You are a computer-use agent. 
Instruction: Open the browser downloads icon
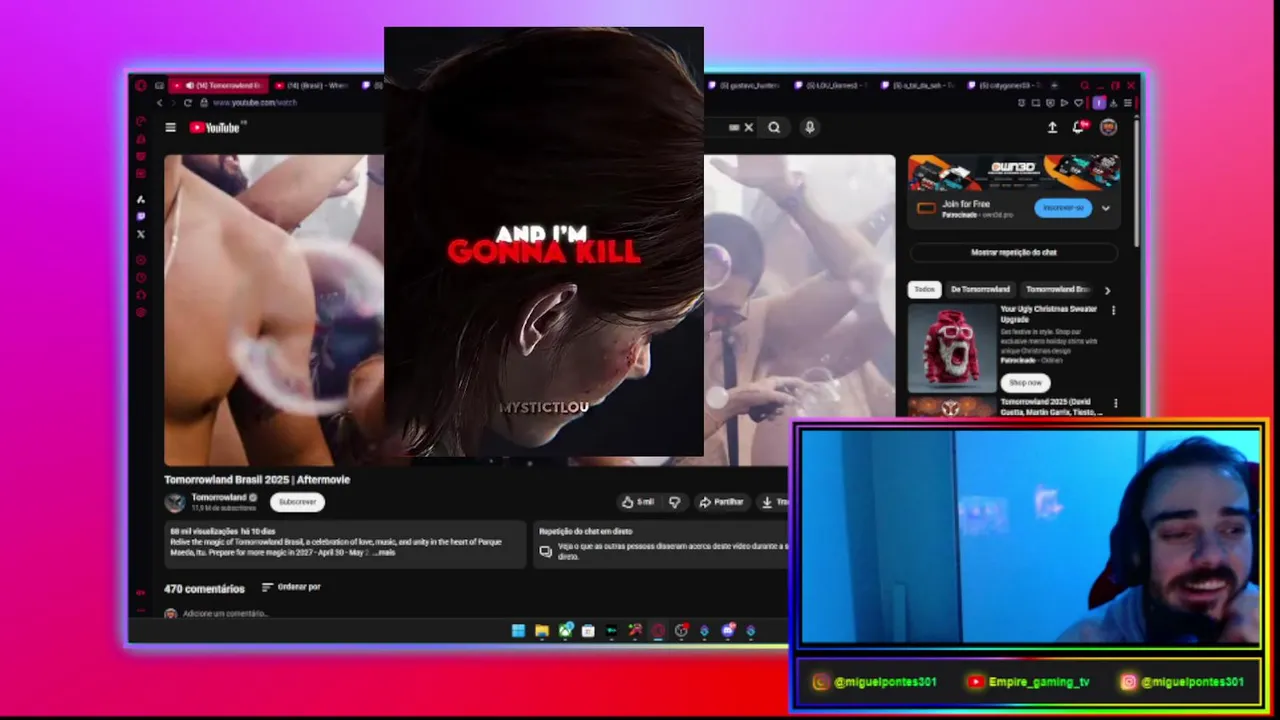pyautogui.click(x=1114, y=102)
